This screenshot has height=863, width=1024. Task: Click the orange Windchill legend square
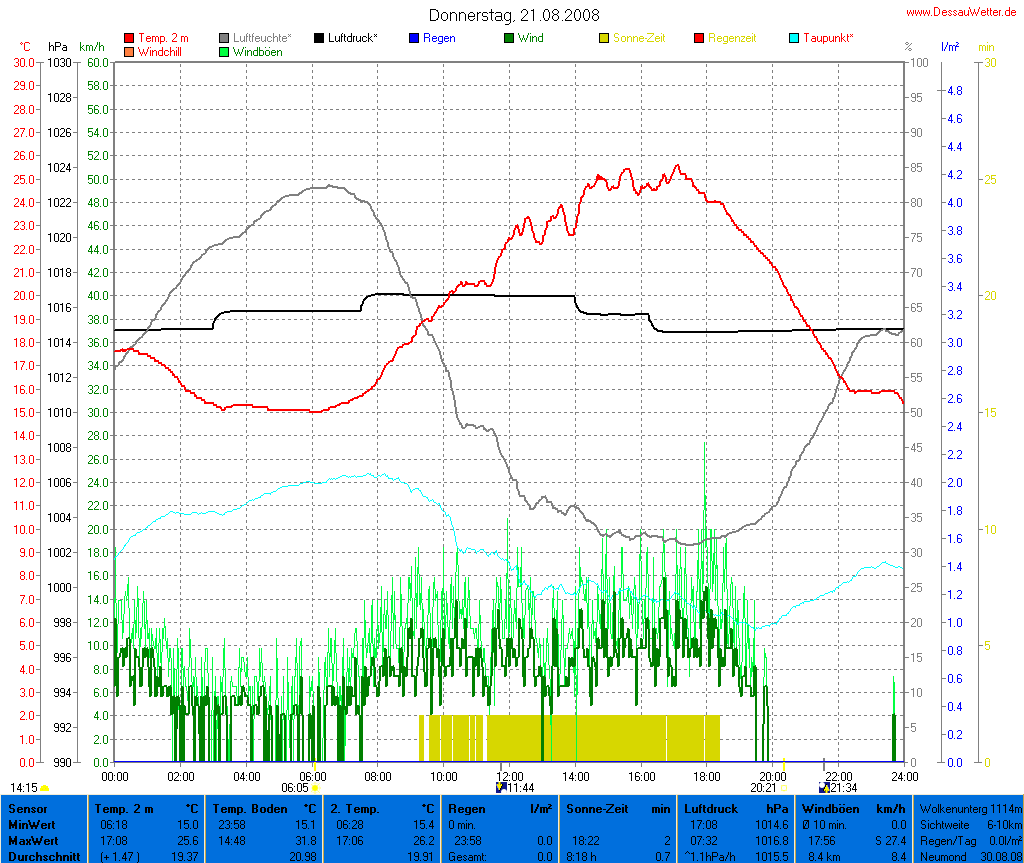coord(130,51)
